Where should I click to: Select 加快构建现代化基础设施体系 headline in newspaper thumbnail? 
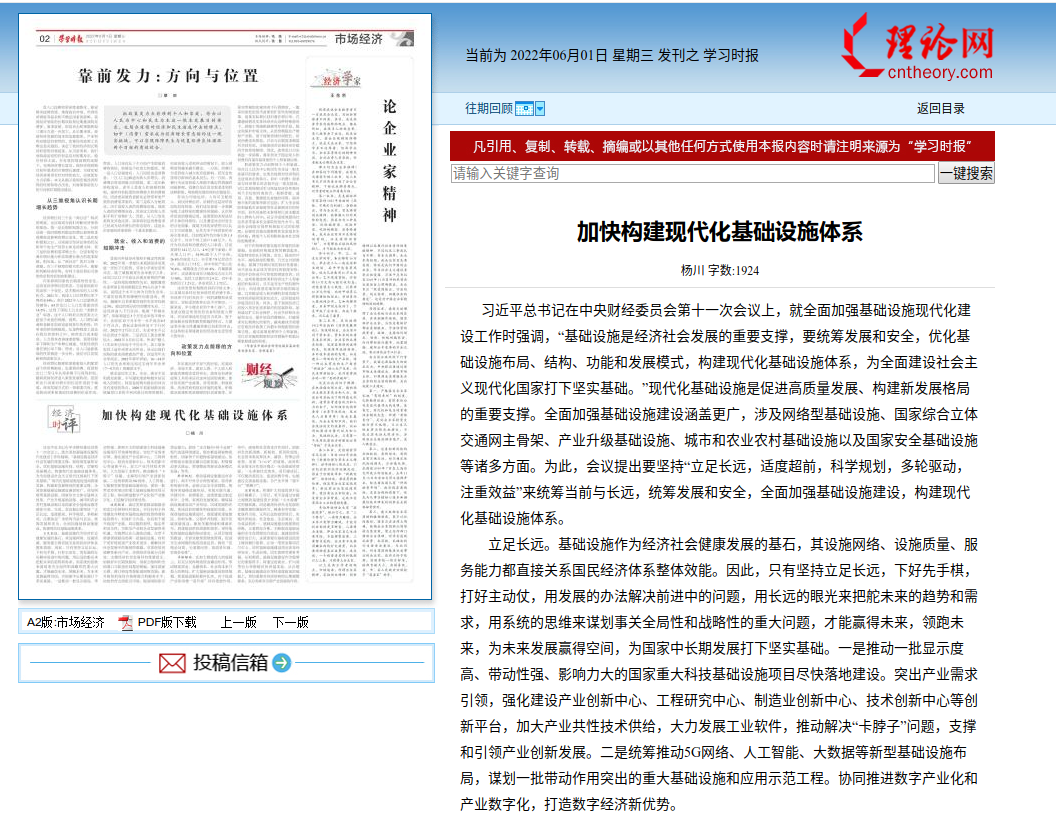pos(194,413)
